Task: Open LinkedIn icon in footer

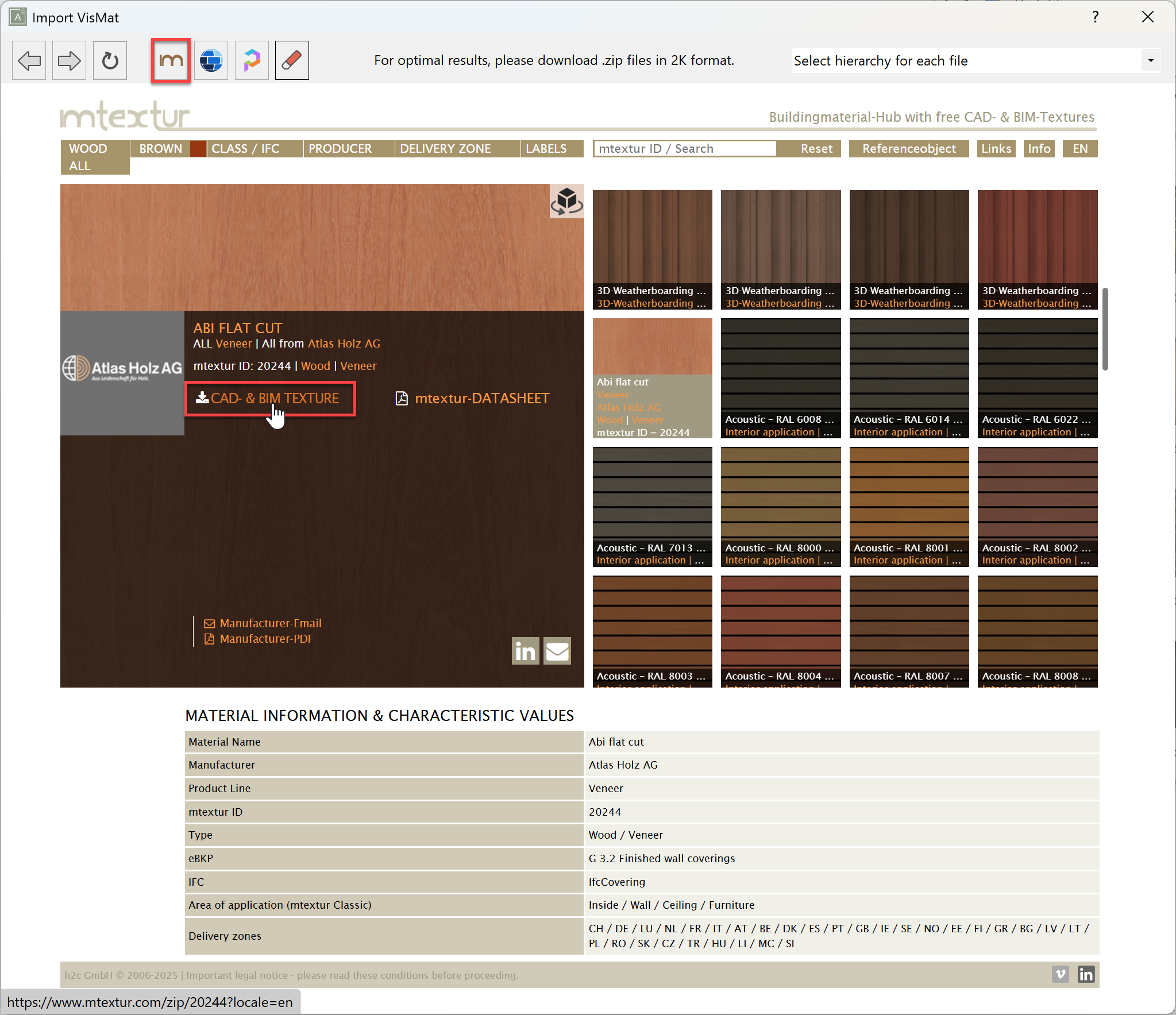Action: pyautogui.click(x=1086, y=974)
